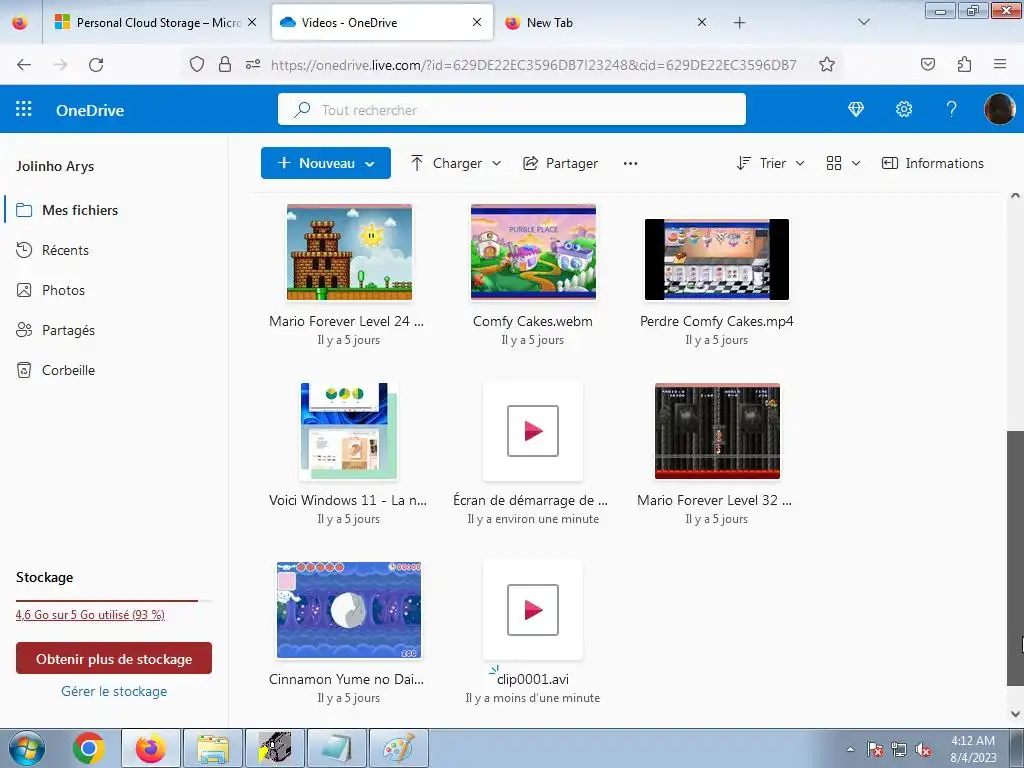Select the Cinnamon Yume no Dai thumbnail

pos(349,610)
